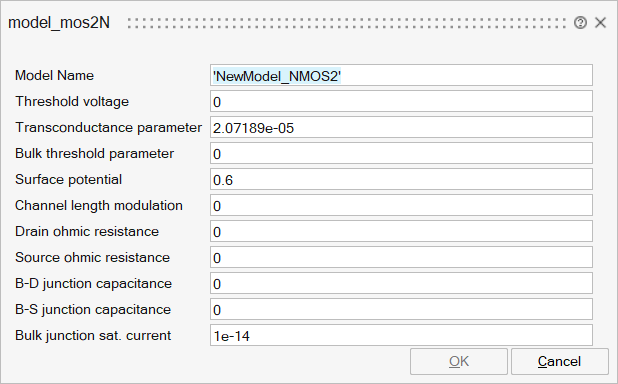Select the Transconductance parameter value field

(x=401, y=127)
